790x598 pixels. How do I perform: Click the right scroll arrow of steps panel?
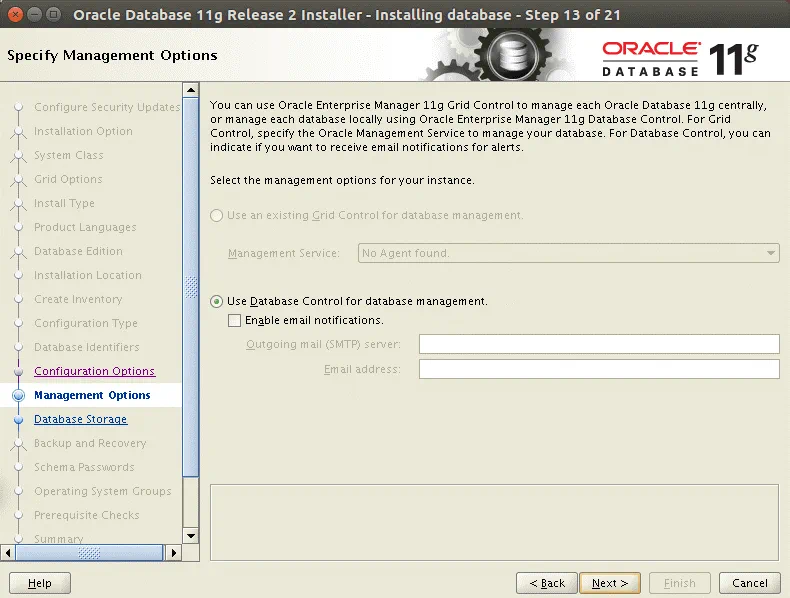coord(172,552)
